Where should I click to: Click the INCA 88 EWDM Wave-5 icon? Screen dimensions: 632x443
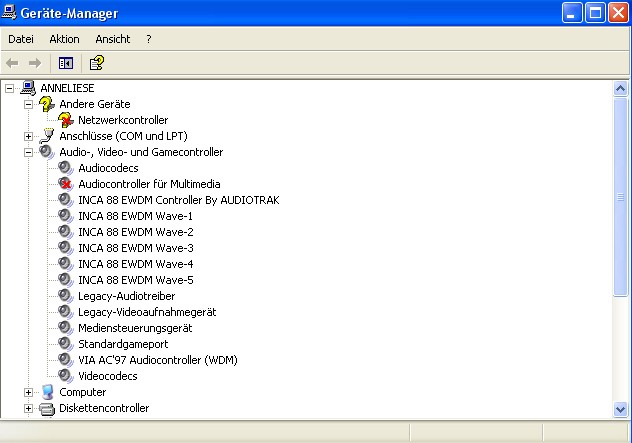pos(66,280)
